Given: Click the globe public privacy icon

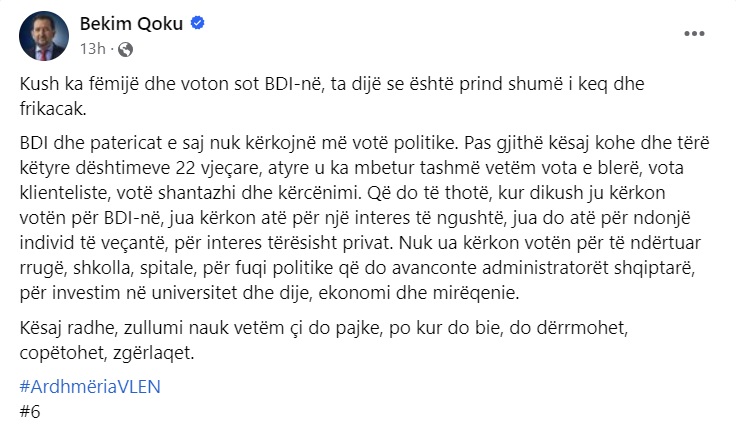Looking at the screenshot, I should [125, 49].
